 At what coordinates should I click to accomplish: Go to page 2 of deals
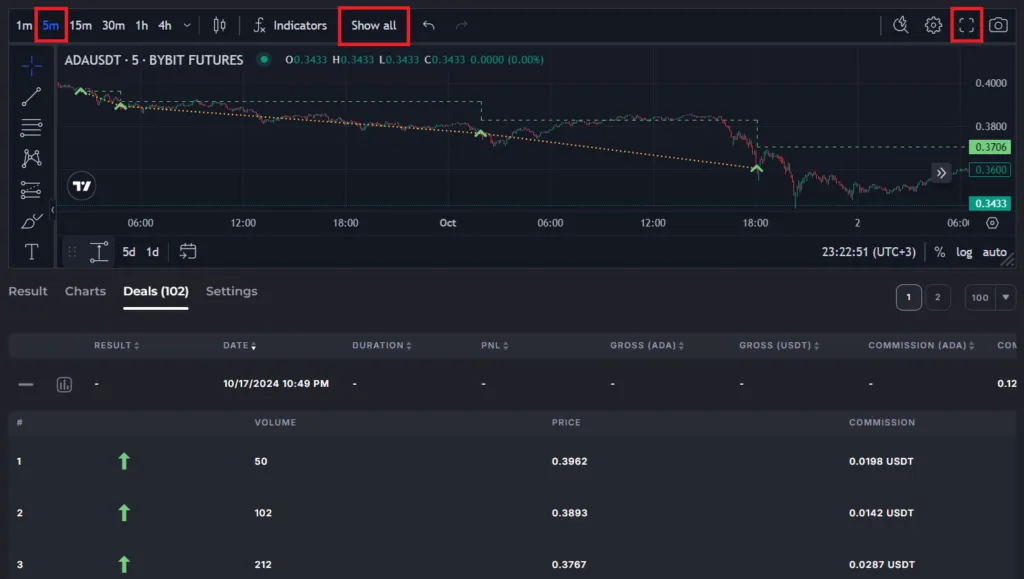click(x=937, y=297)
